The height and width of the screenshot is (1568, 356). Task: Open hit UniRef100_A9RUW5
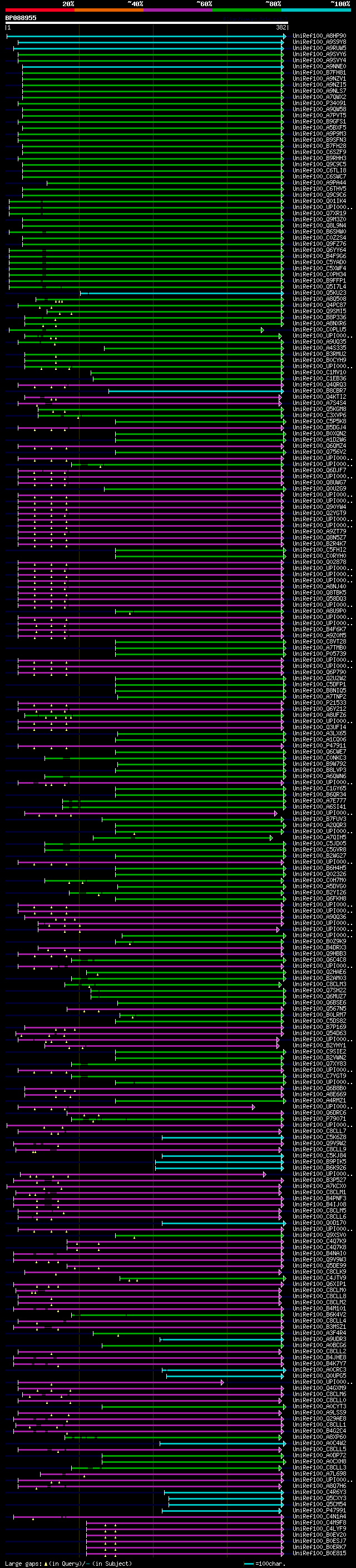[x=319, y=48]
